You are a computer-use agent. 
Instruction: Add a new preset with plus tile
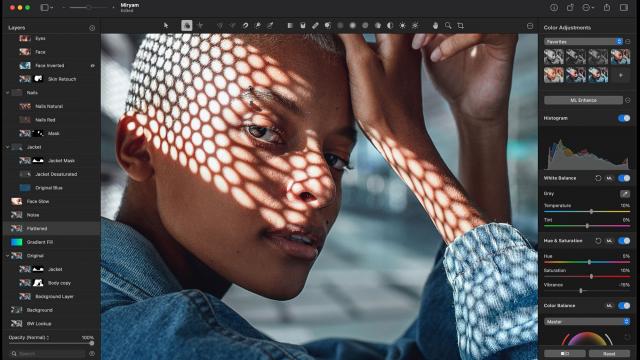click(620, 75)
